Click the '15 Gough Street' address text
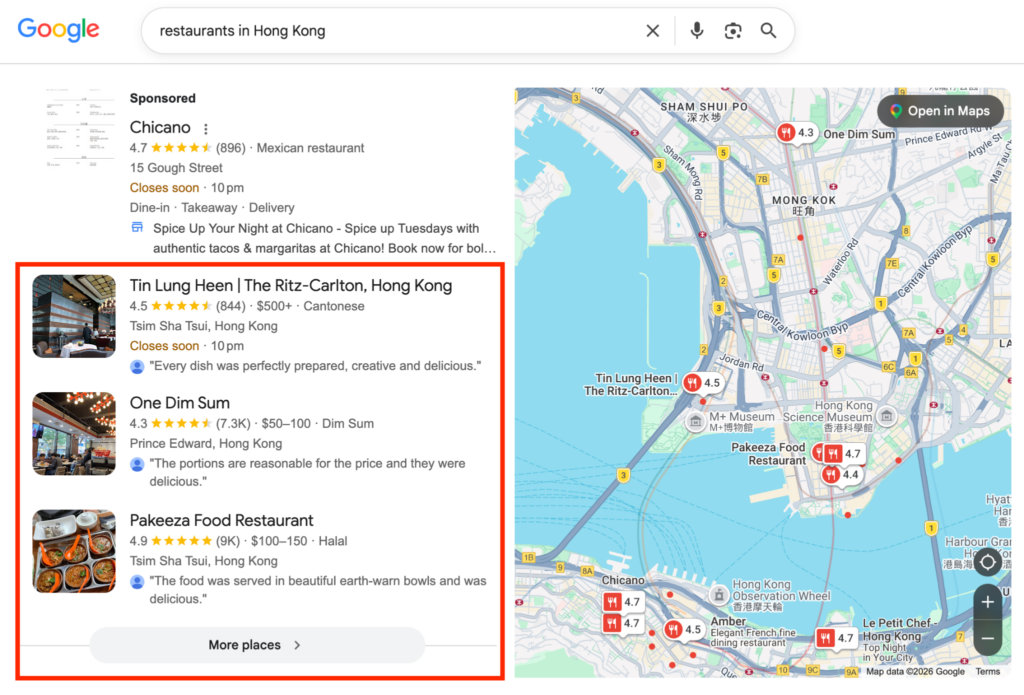Image resolution: width=1024 pixels, height=695 pixels. tap(176, 168)
